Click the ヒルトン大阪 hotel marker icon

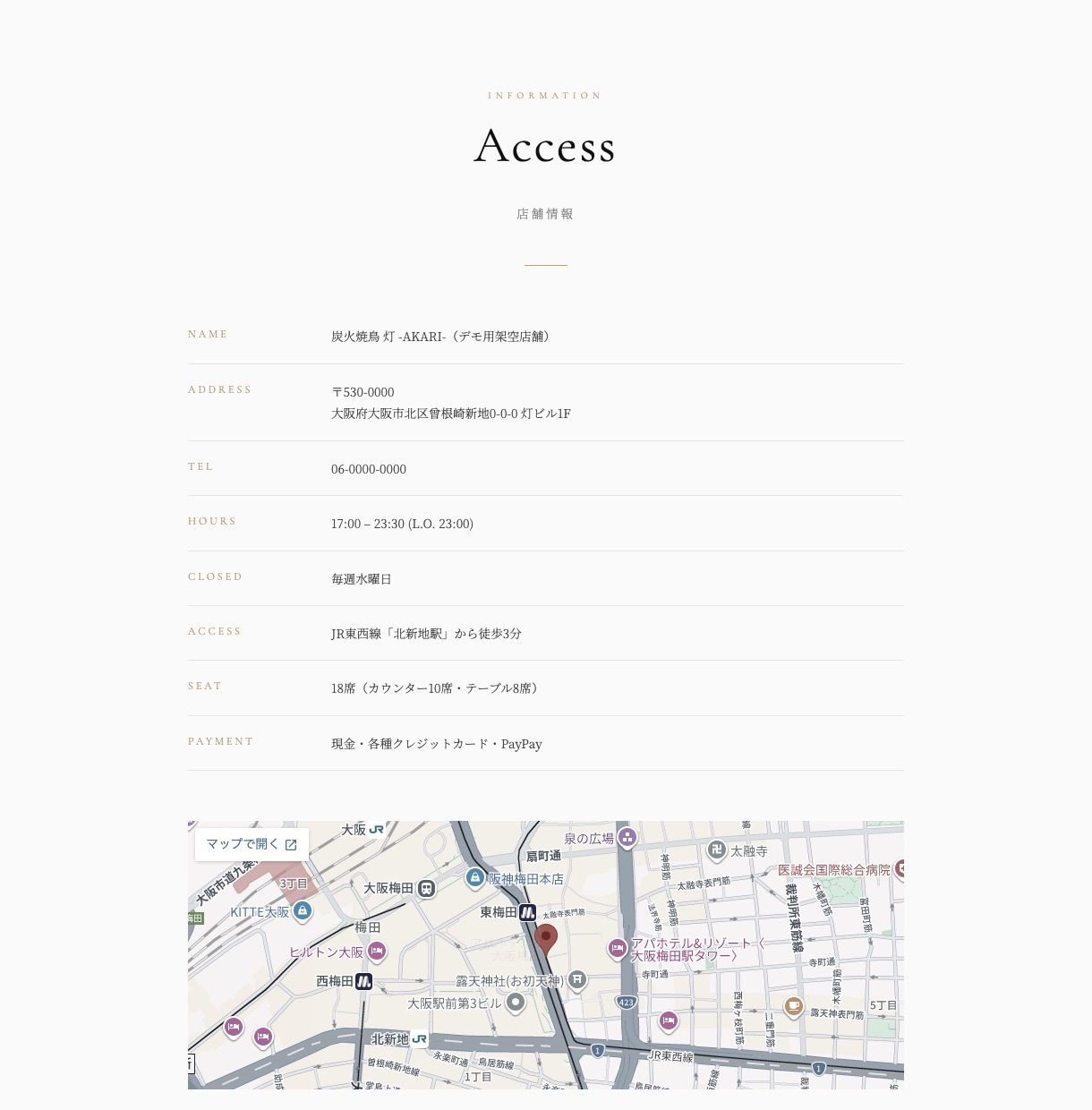[377, 951]
